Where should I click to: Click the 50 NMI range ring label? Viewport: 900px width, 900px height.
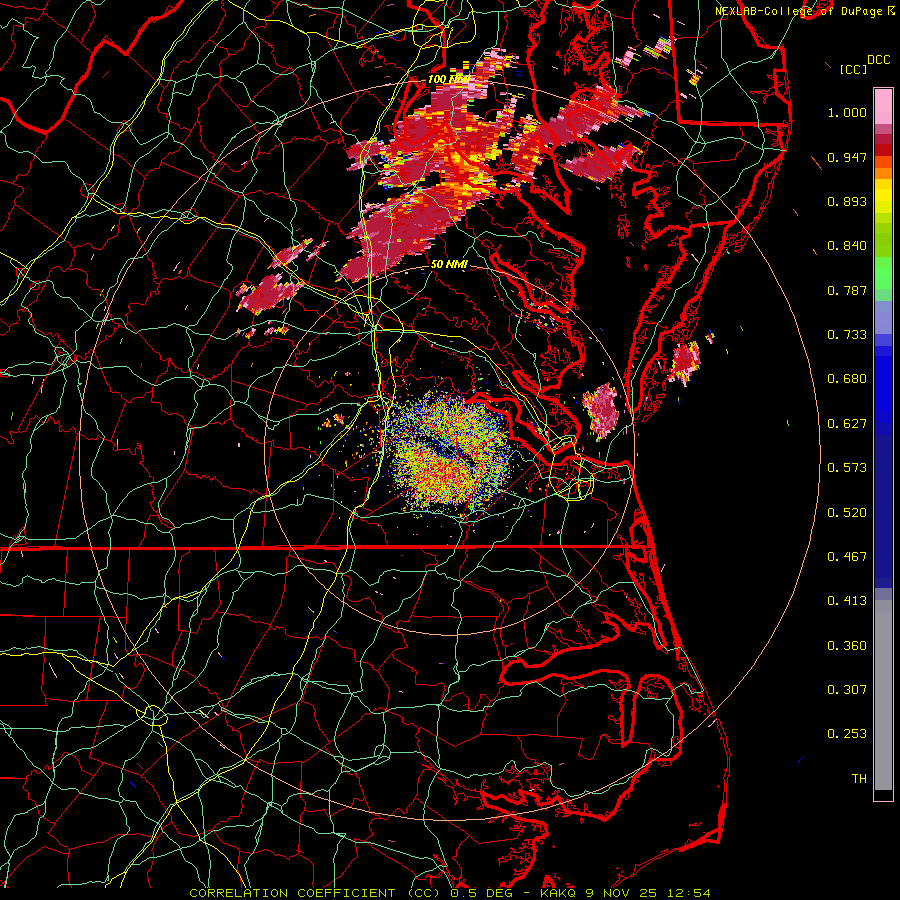449,264
